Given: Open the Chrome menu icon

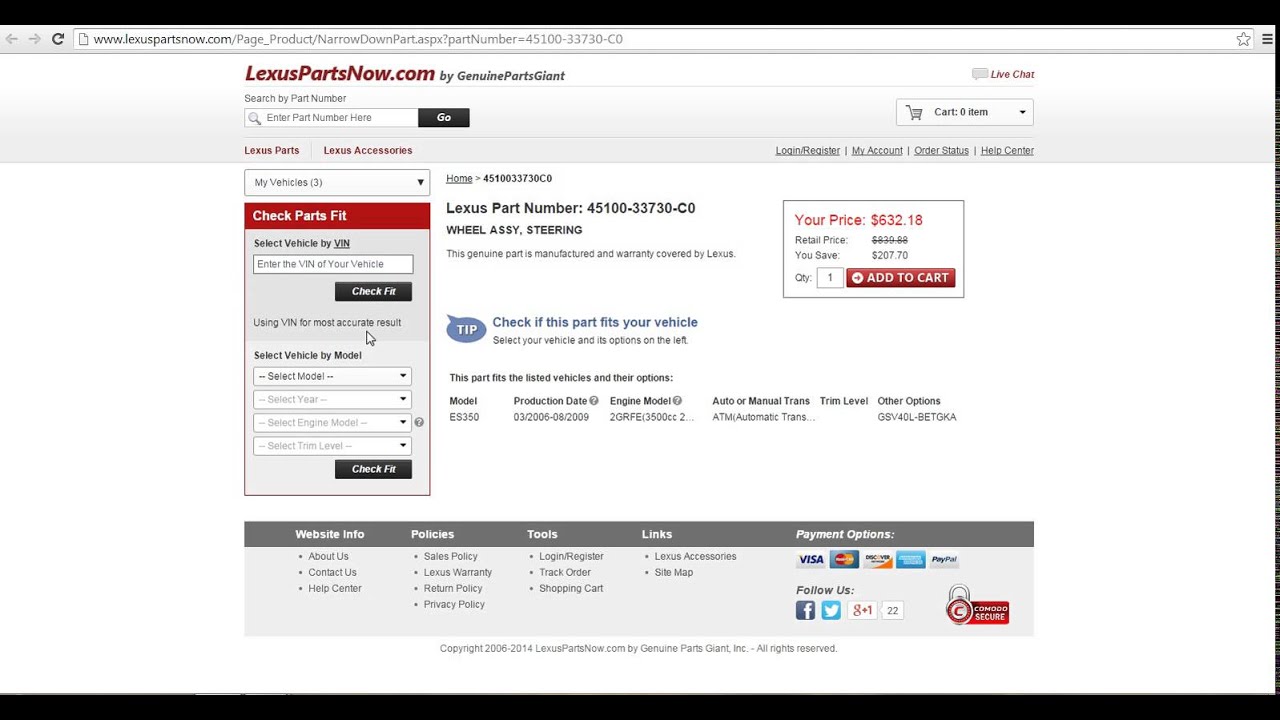Looking at the screenshot, I should (x=1267, y=39).
